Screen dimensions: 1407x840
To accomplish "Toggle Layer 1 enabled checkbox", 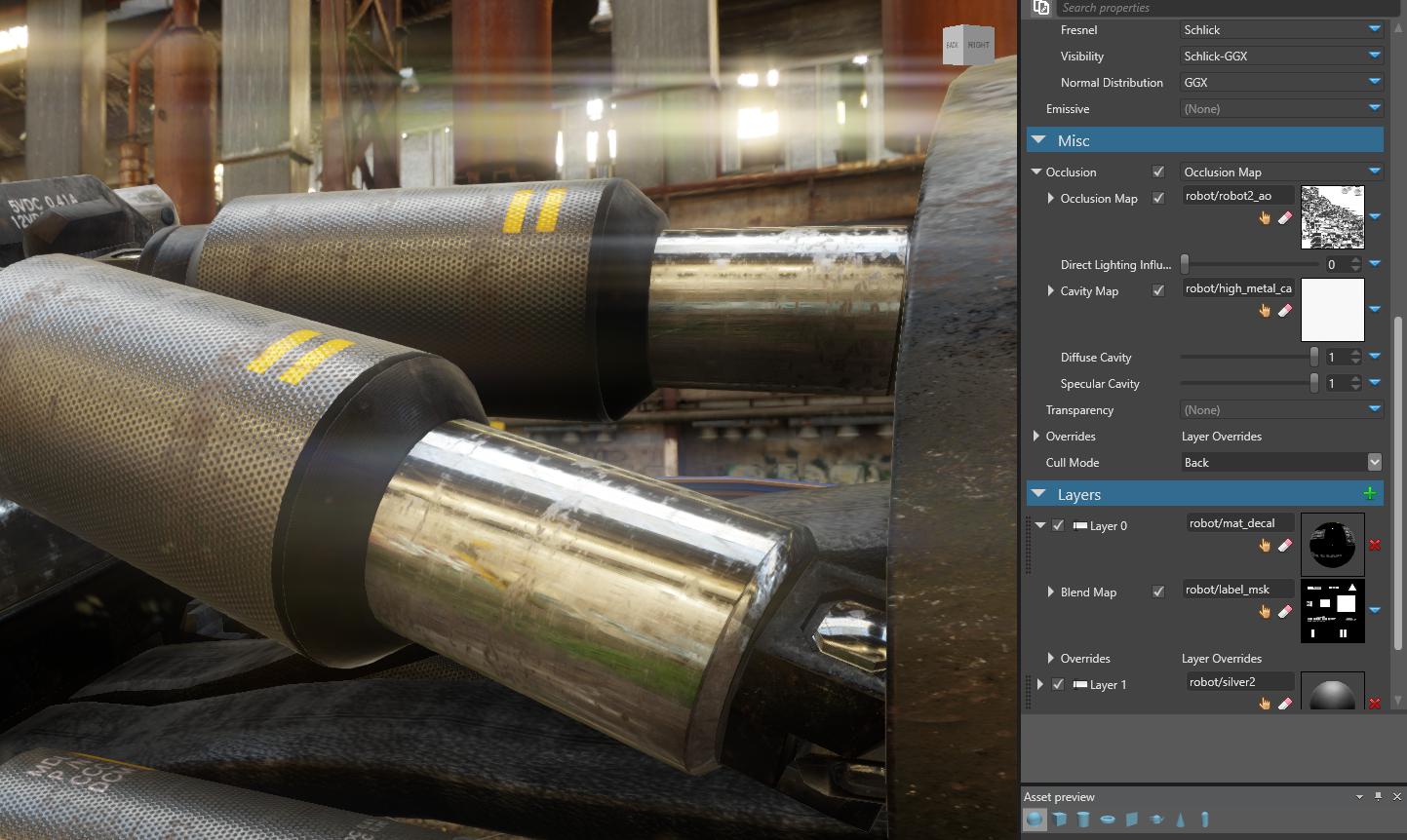I will pyautogui.click(x=1058, y=684).
